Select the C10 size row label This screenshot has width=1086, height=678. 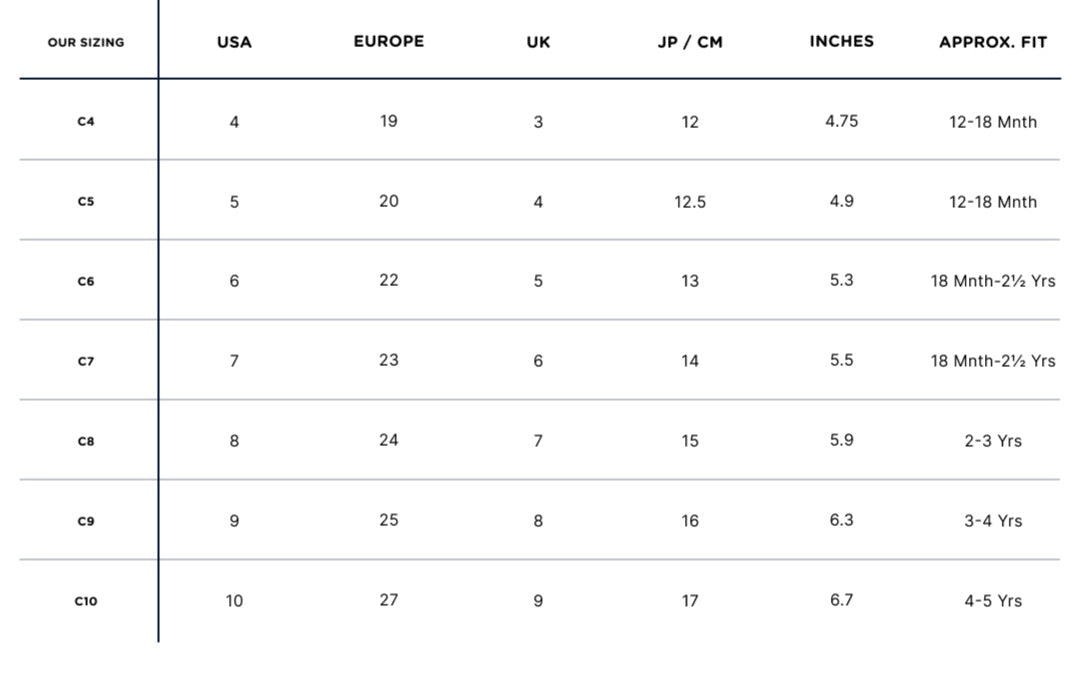pyautogui.click(x=86, y=601)
